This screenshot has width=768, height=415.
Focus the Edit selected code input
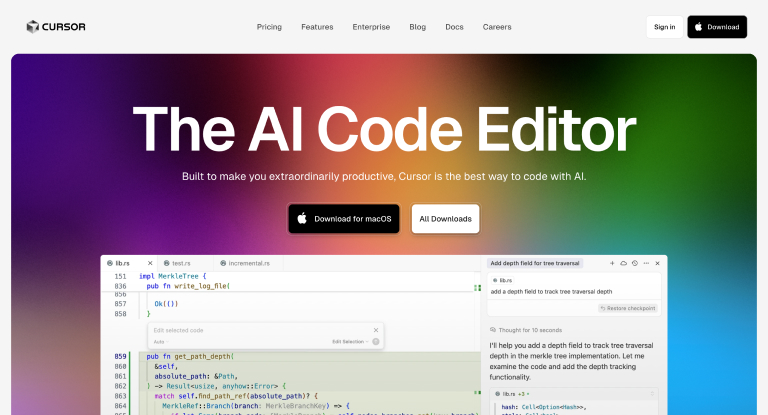260,330
